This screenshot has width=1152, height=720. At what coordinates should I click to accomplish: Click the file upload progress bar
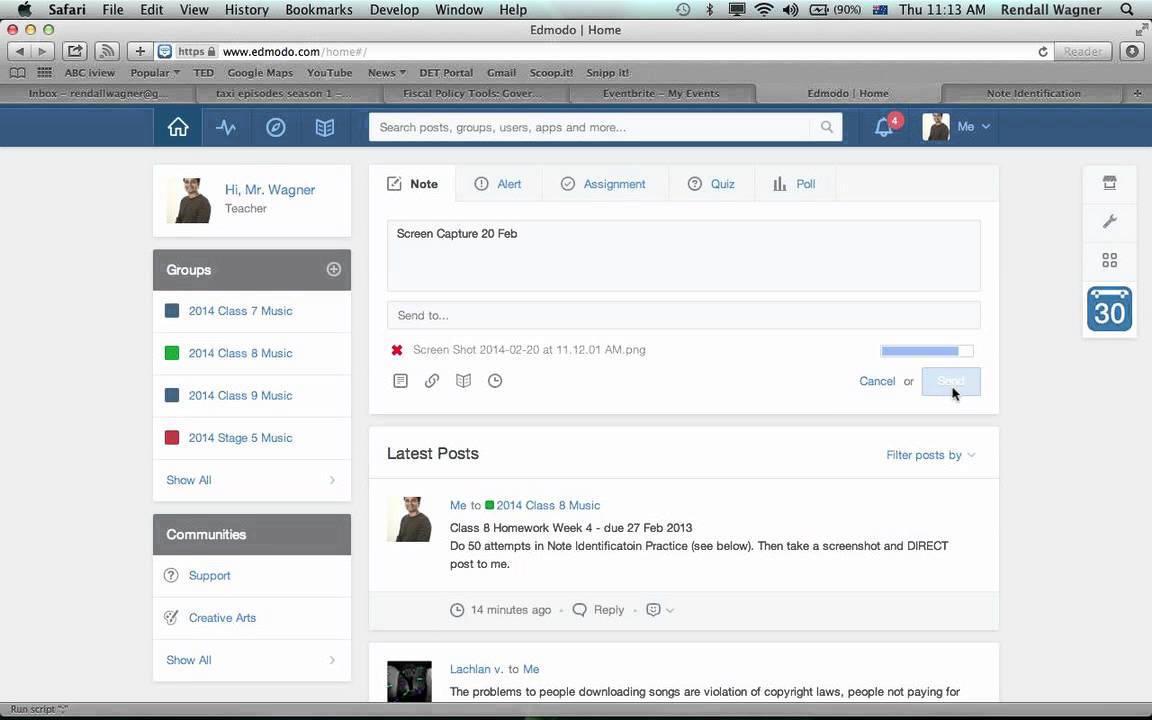[927, 350]
